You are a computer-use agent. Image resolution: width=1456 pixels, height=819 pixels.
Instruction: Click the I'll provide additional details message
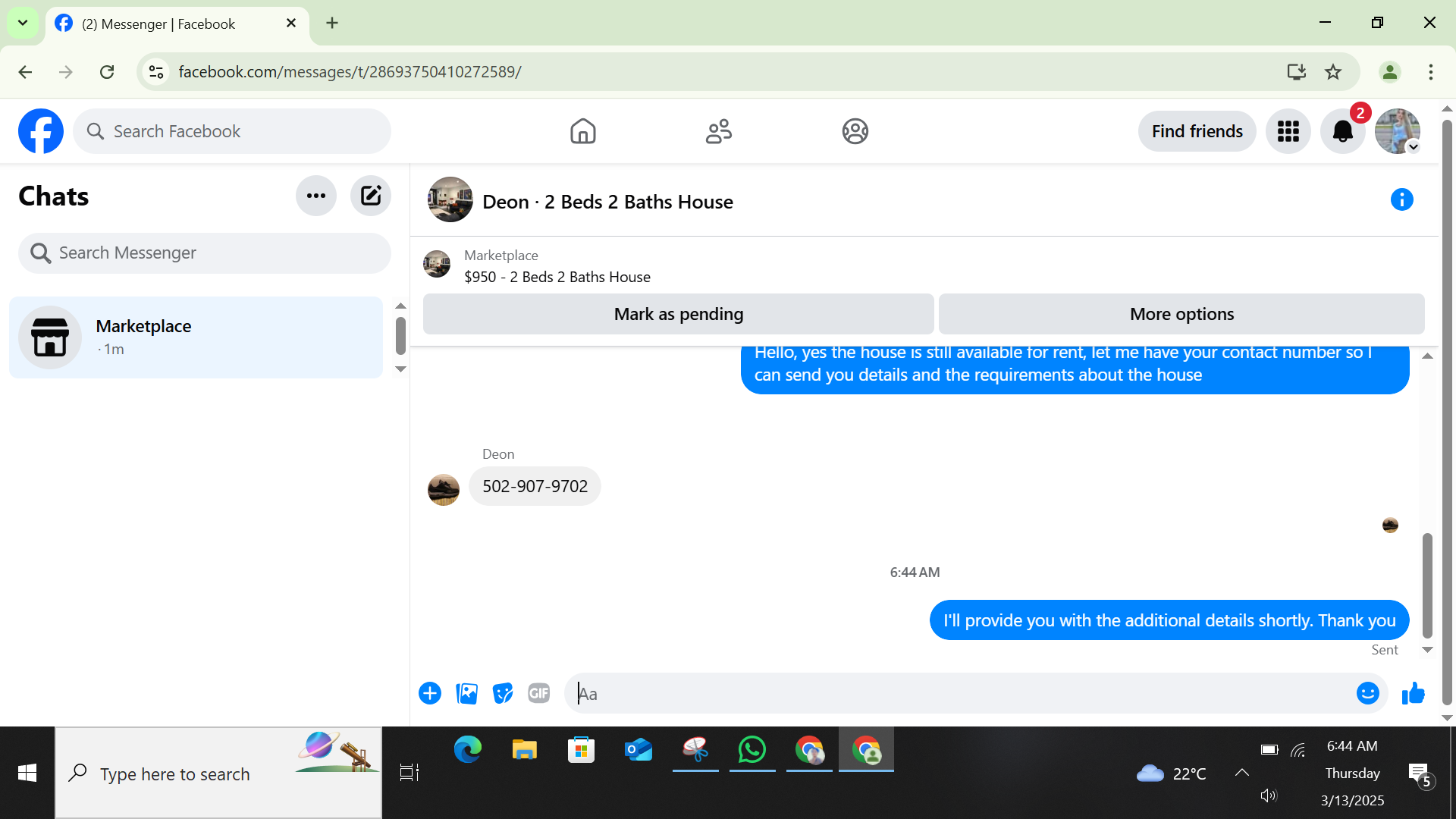click(x=1169, y=620)
